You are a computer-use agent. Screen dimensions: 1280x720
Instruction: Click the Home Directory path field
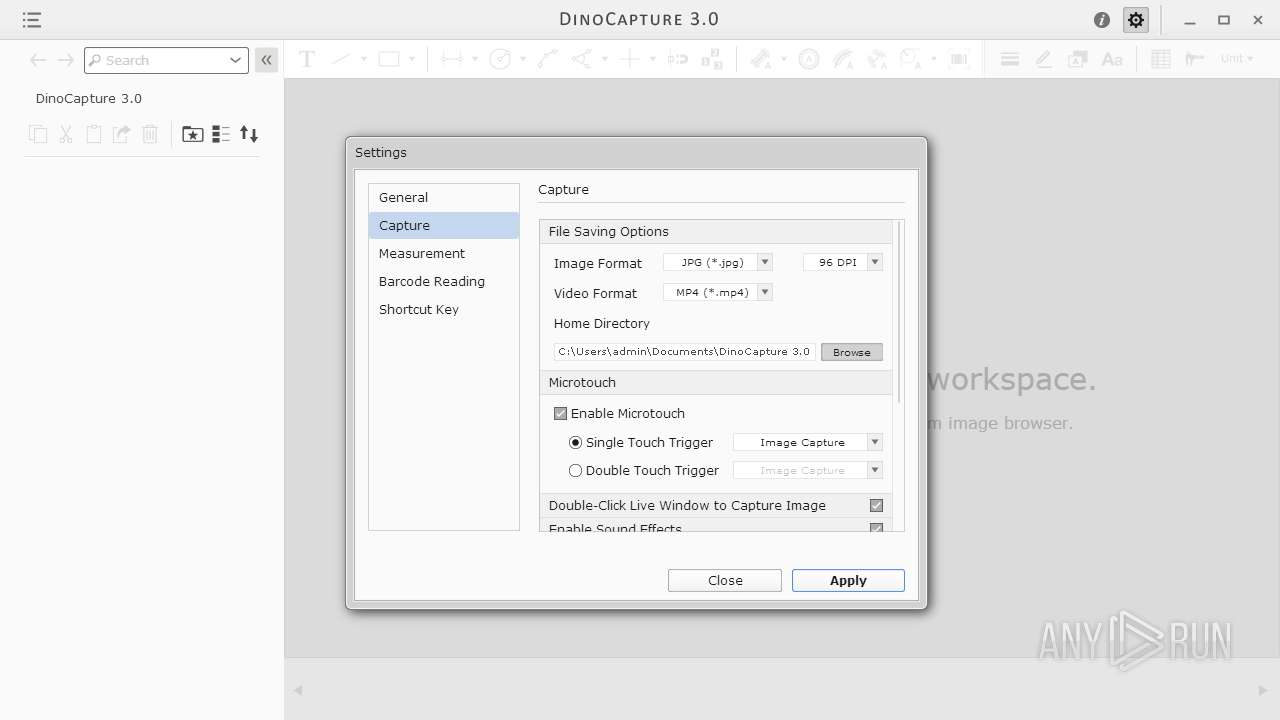(x=685, y=352)
